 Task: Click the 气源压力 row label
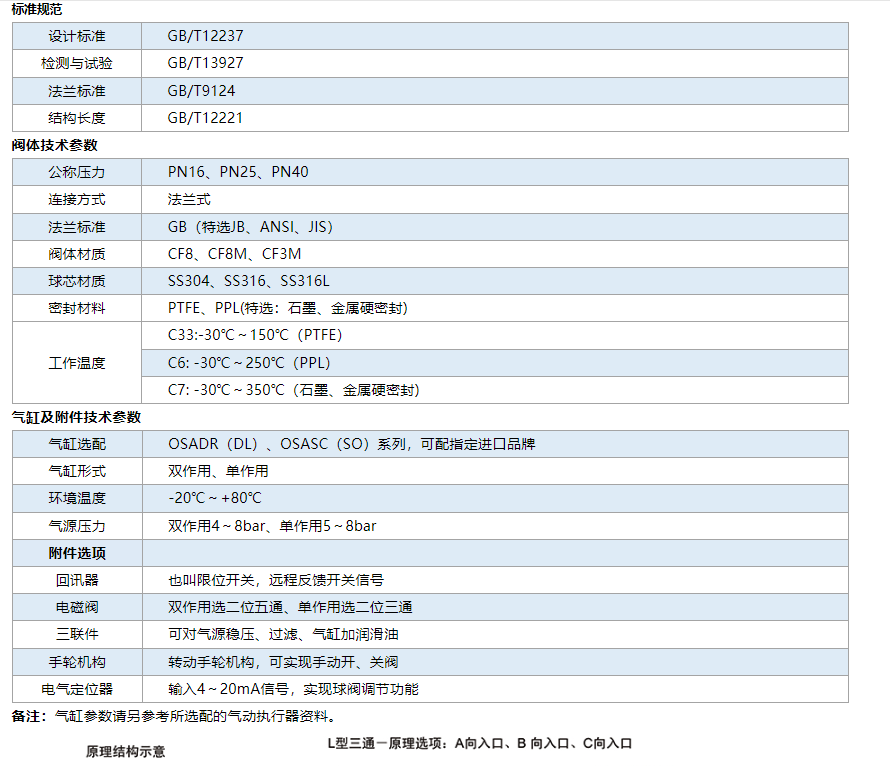77,526
